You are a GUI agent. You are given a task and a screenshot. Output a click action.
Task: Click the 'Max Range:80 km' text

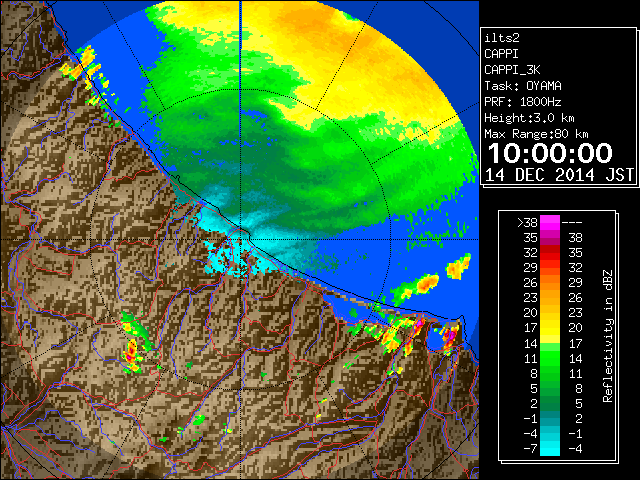pyautogui.click(x=536, y=134)
